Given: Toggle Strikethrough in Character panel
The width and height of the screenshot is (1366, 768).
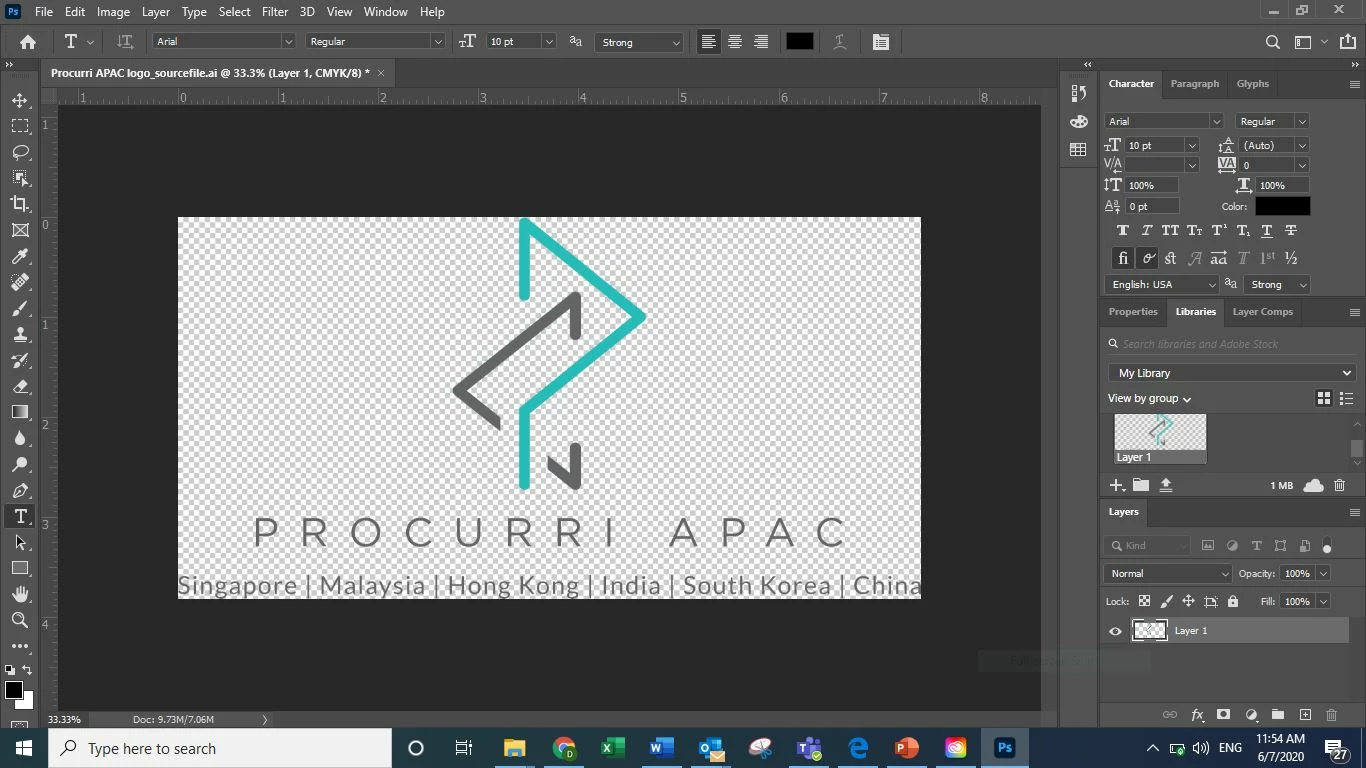Looking at the screenshot, I should tap(1291, 231).
